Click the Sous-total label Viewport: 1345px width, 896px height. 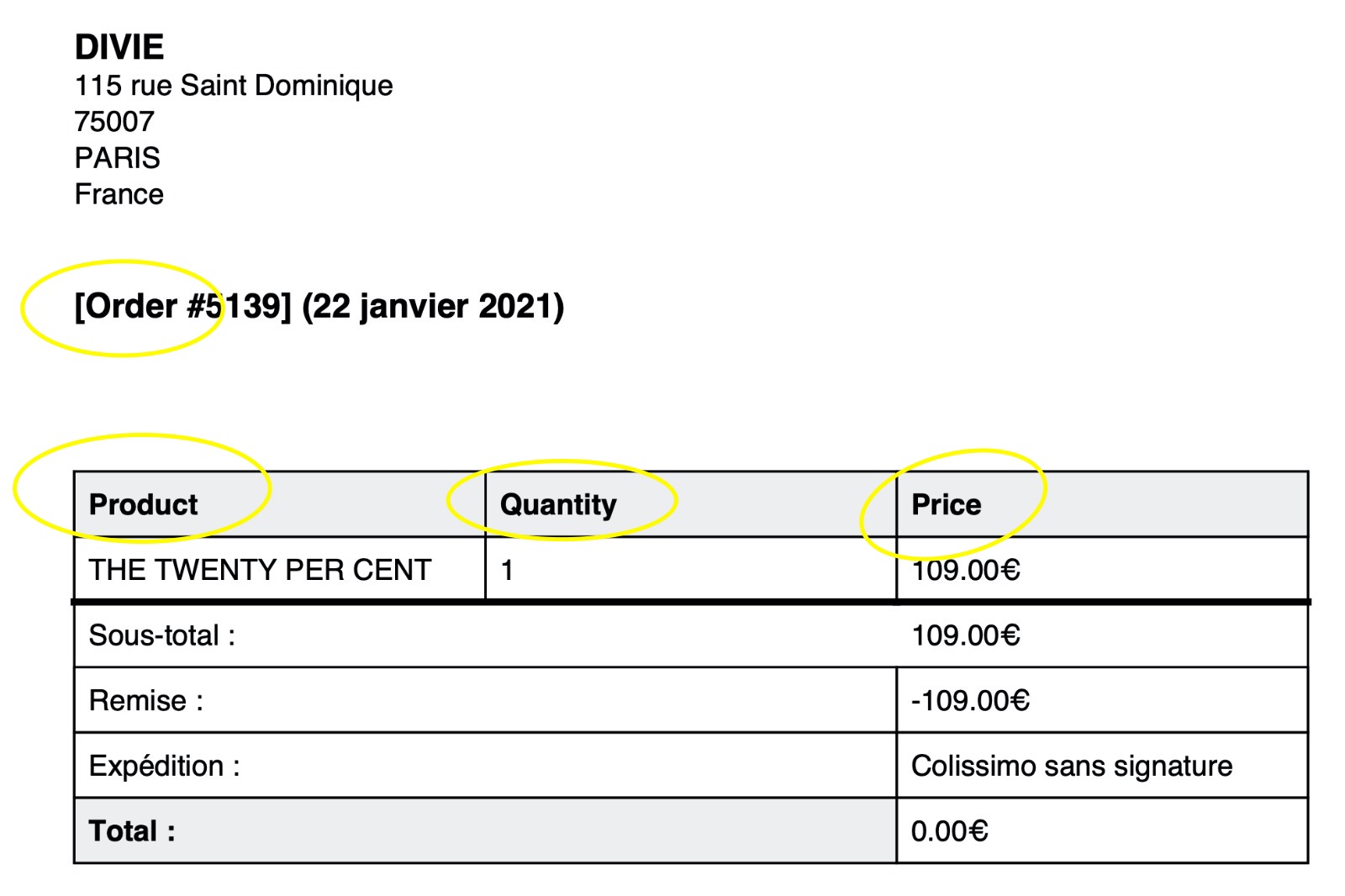162,635
